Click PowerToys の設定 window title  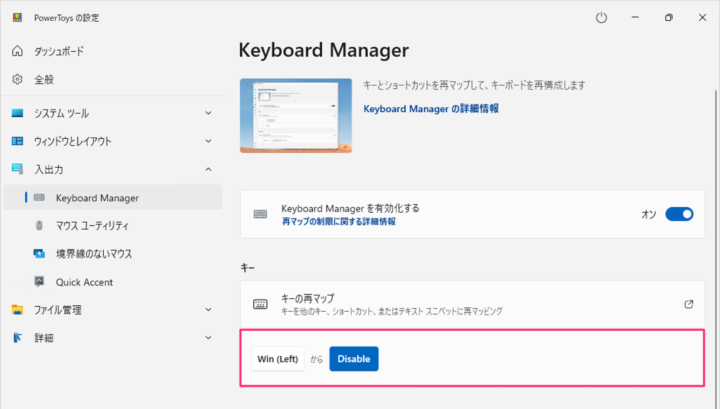pyautogui.click(x=67, y=17)
